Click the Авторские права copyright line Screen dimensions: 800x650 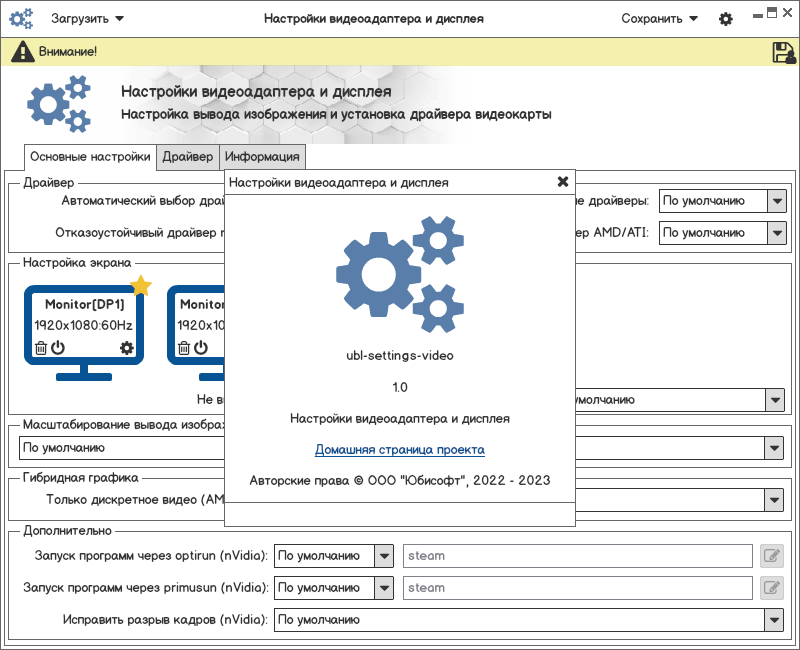tap(399, 481)
